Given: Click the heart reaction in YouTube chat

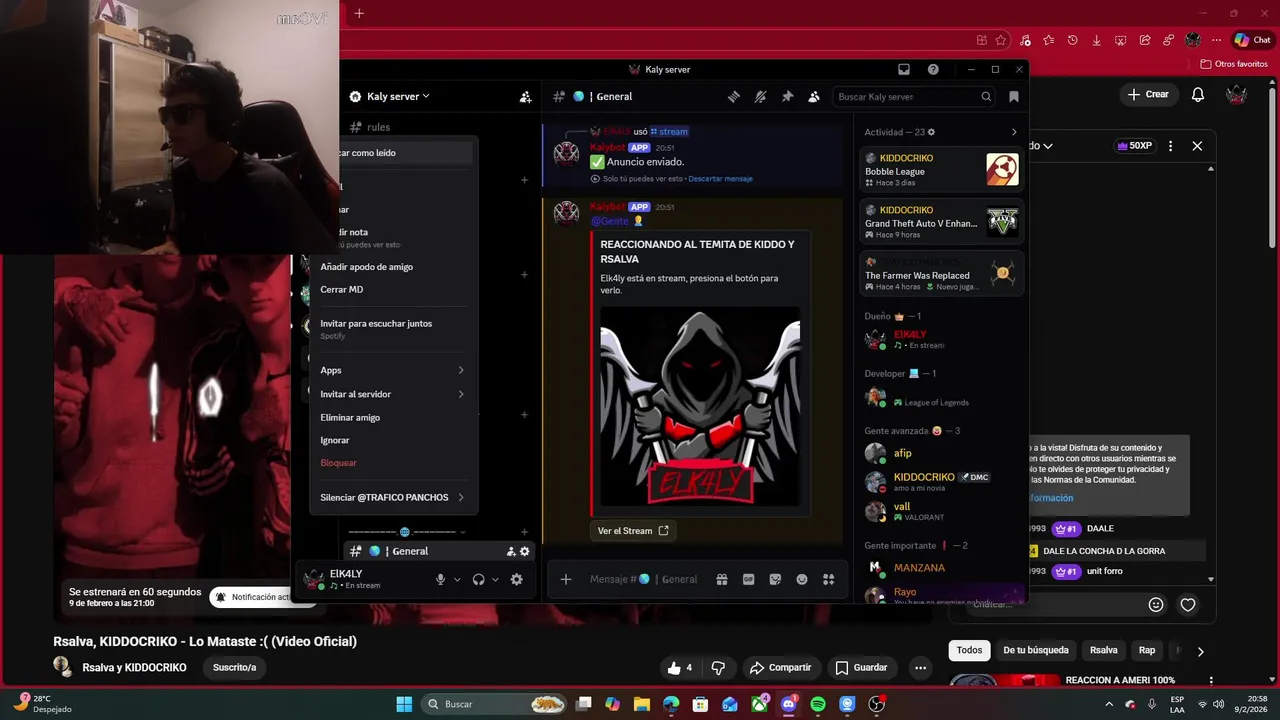Looking at the screenshot, I should point(1188,604).
